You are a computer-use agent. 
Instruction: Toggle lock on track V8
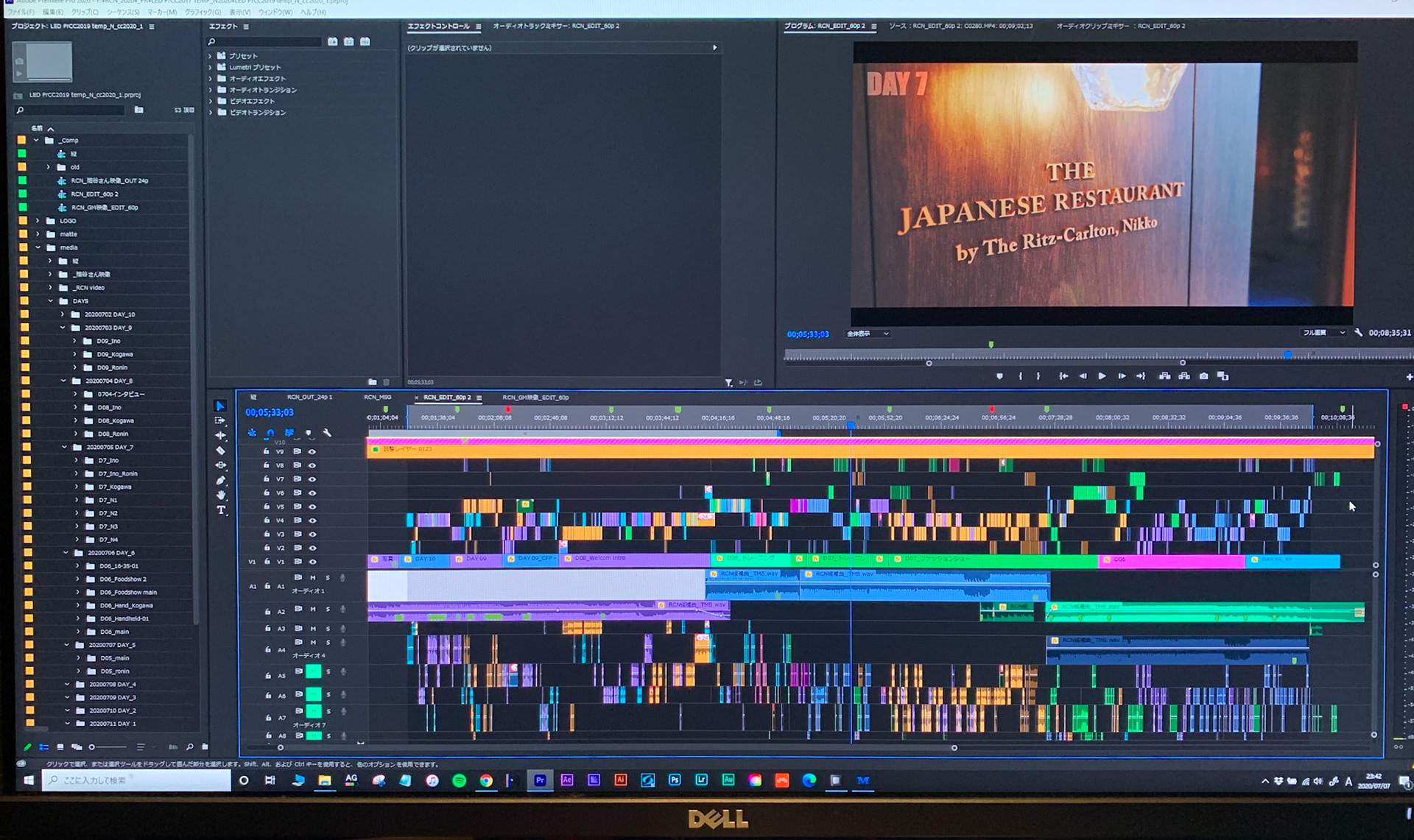point(267,465)
